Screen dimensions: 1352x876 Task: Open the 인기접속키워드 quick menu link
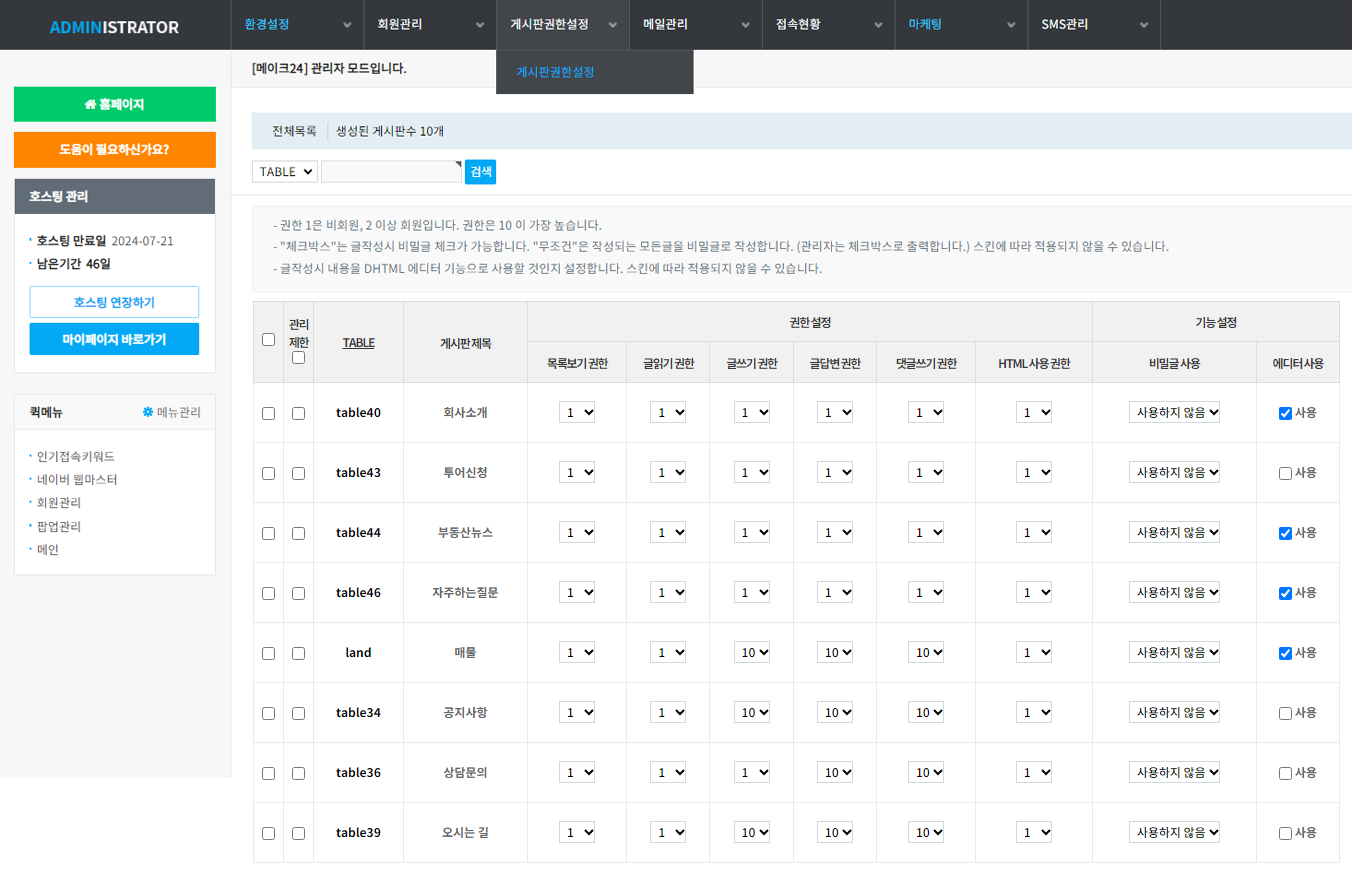point(76,456)
